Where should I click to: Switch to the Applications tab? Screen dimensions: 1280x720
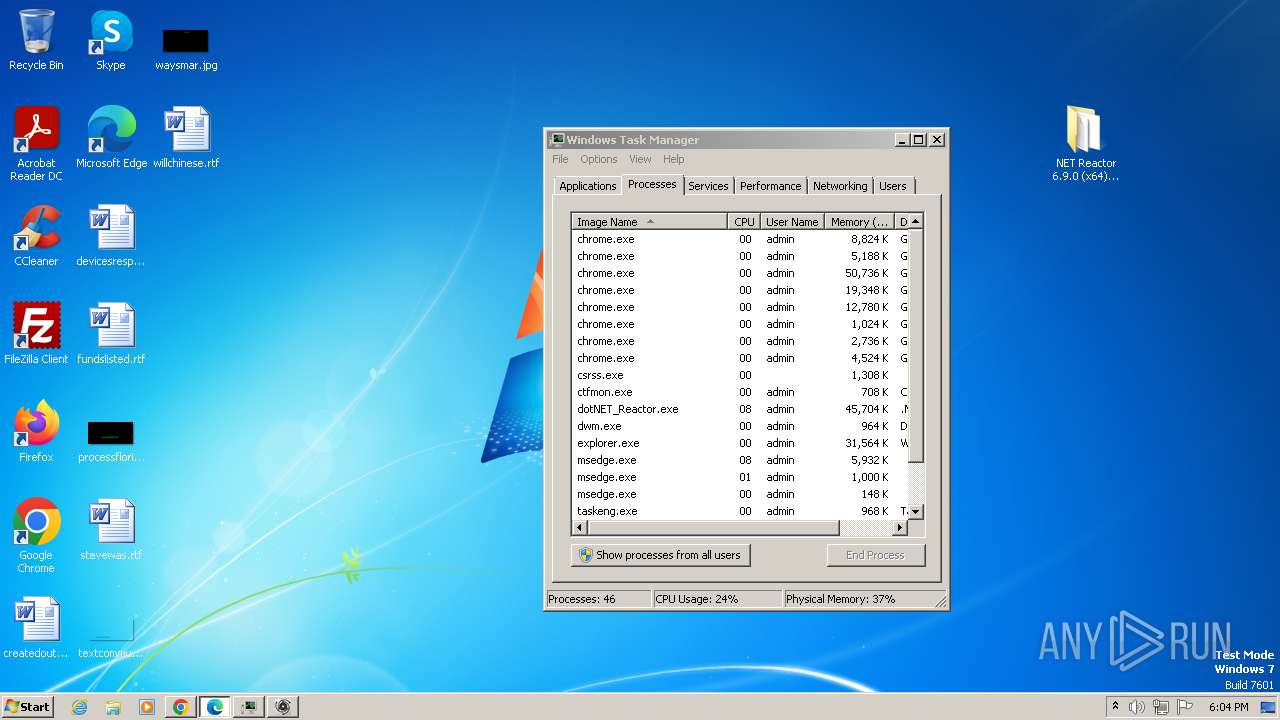pos(588,186)
